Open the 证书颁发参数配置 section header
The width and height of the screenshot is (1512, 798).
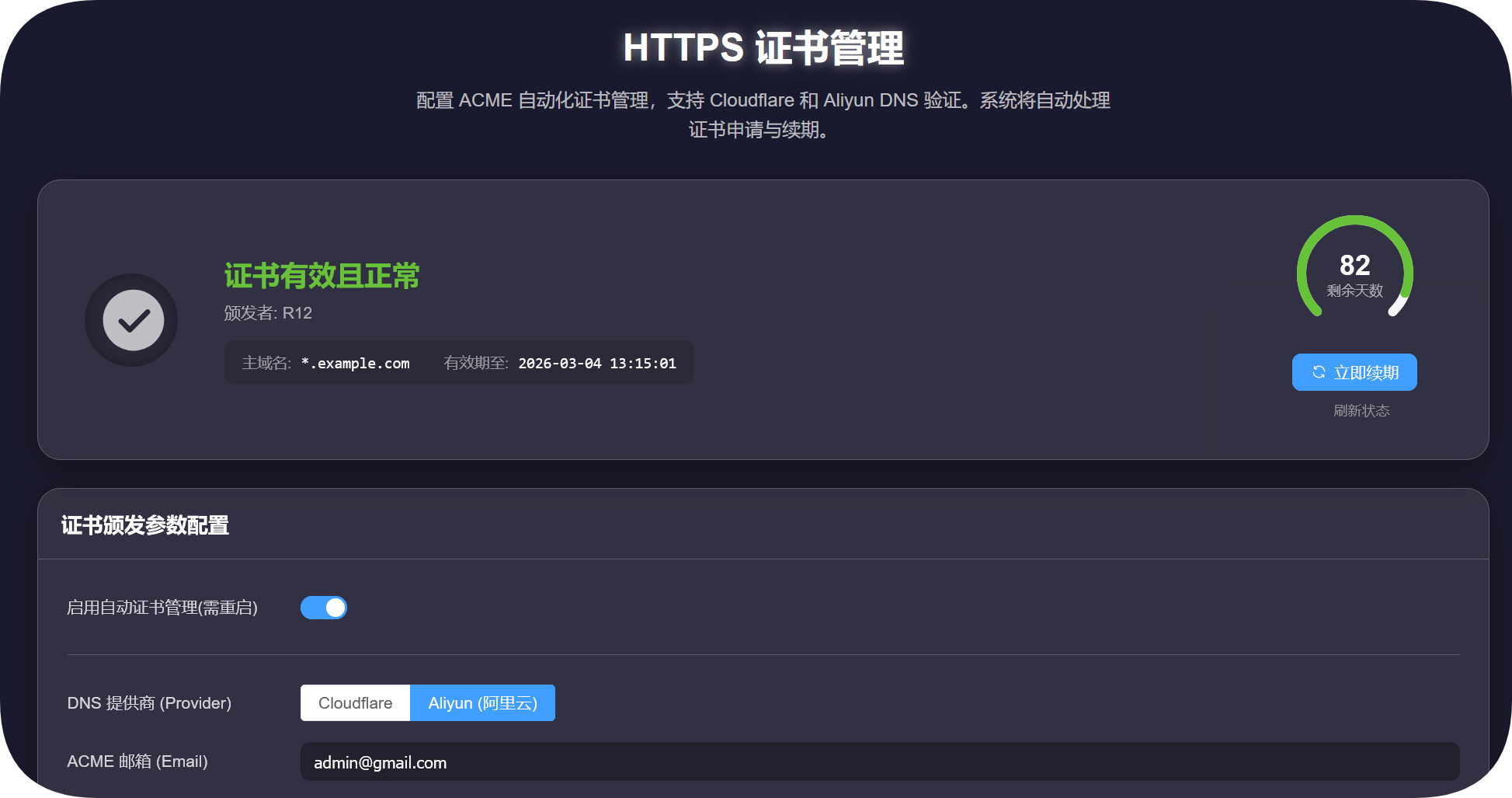tap(145, 526)
